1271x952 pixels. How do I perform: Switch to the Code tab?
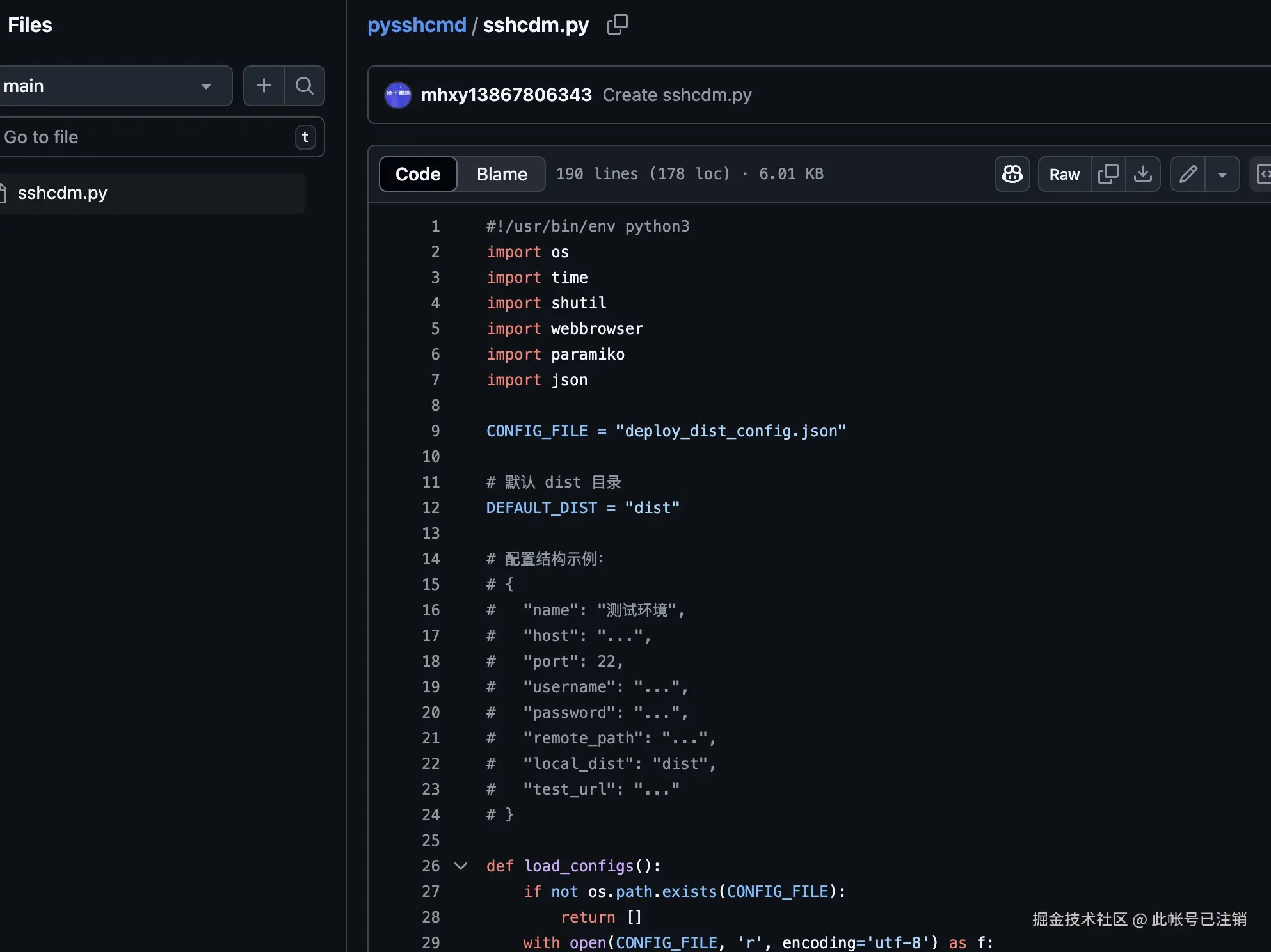coord(418,174)
